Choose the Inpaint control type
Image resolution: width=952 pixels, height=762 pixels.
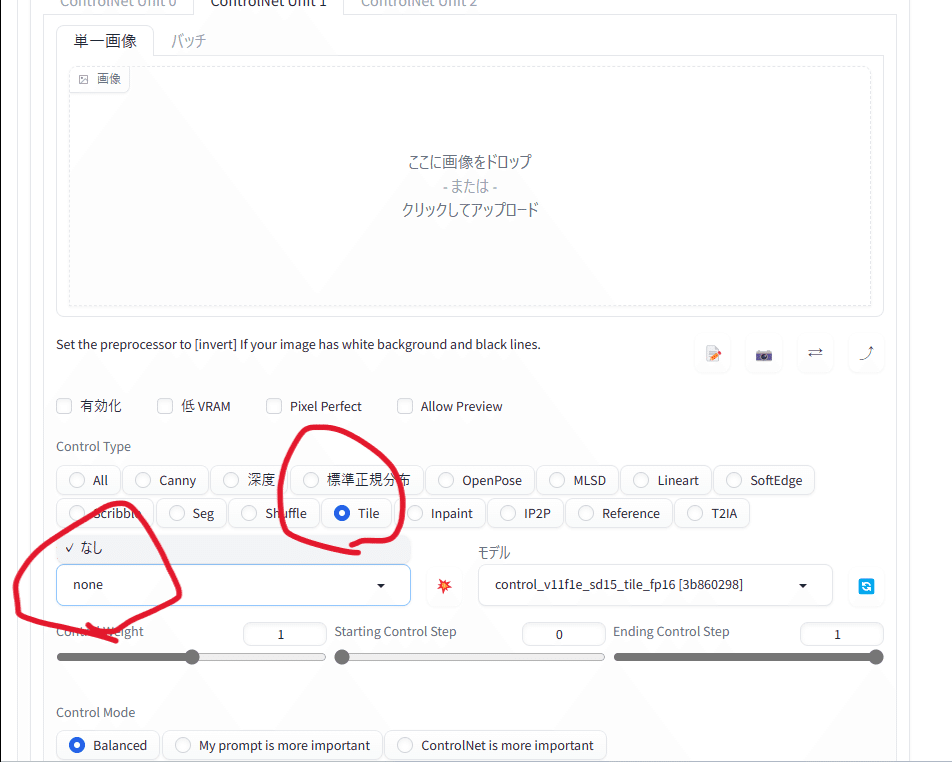(440, 513)
